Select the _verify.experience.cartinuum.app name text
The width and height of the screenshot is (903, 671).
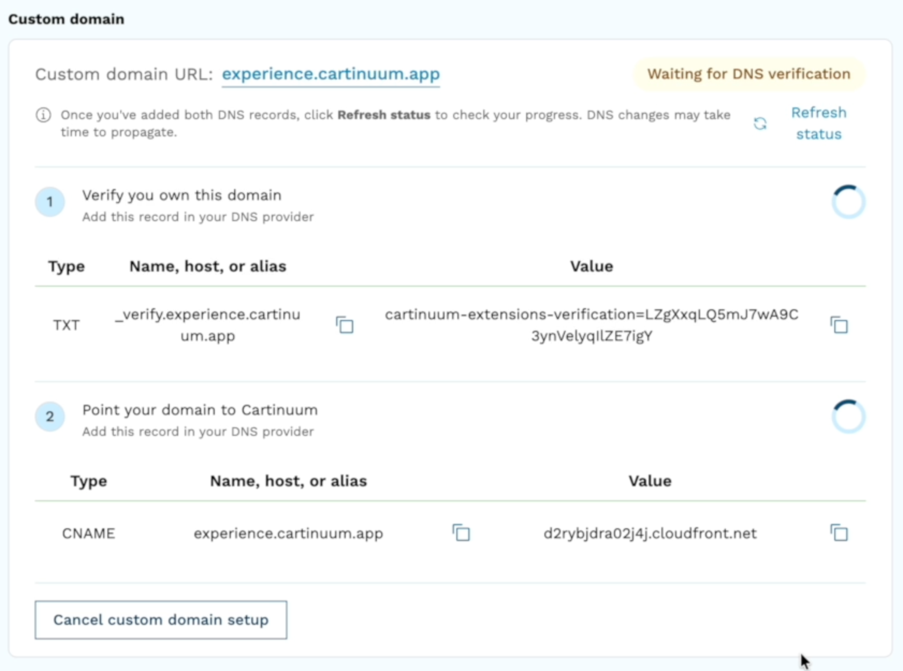pyautogui.click(x=207, y=325)
